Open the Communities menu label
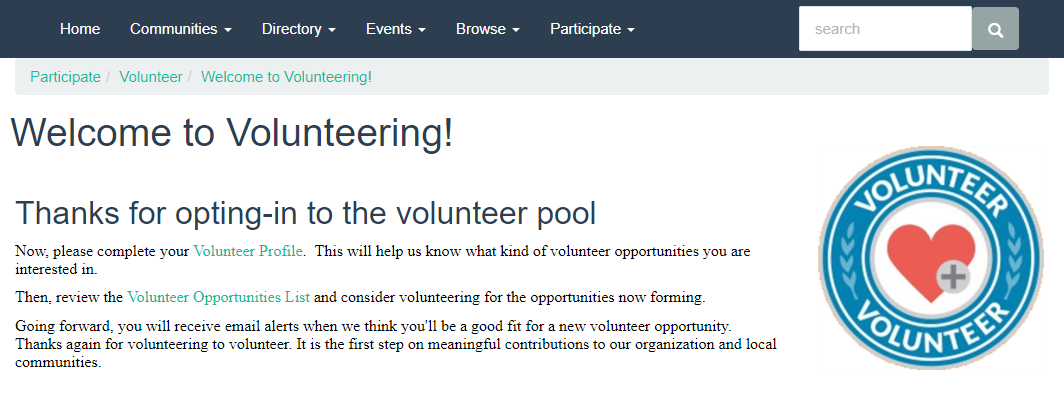The width and height of the screenshot is (1064, 405). pyautogui.click(x=174, y=29)
